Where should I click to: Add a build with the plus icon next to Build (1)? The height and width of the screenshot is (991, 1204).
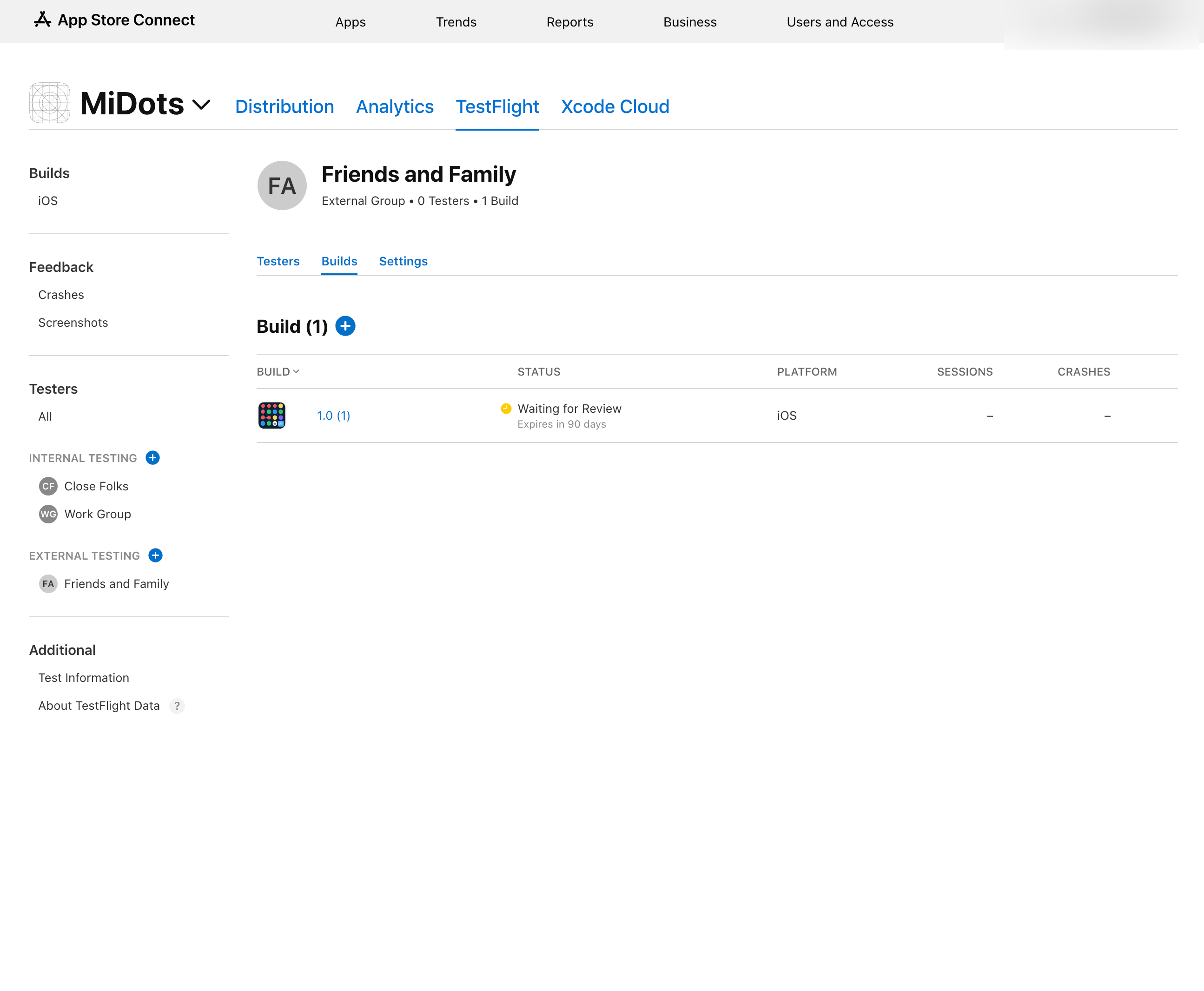(345, 326)
